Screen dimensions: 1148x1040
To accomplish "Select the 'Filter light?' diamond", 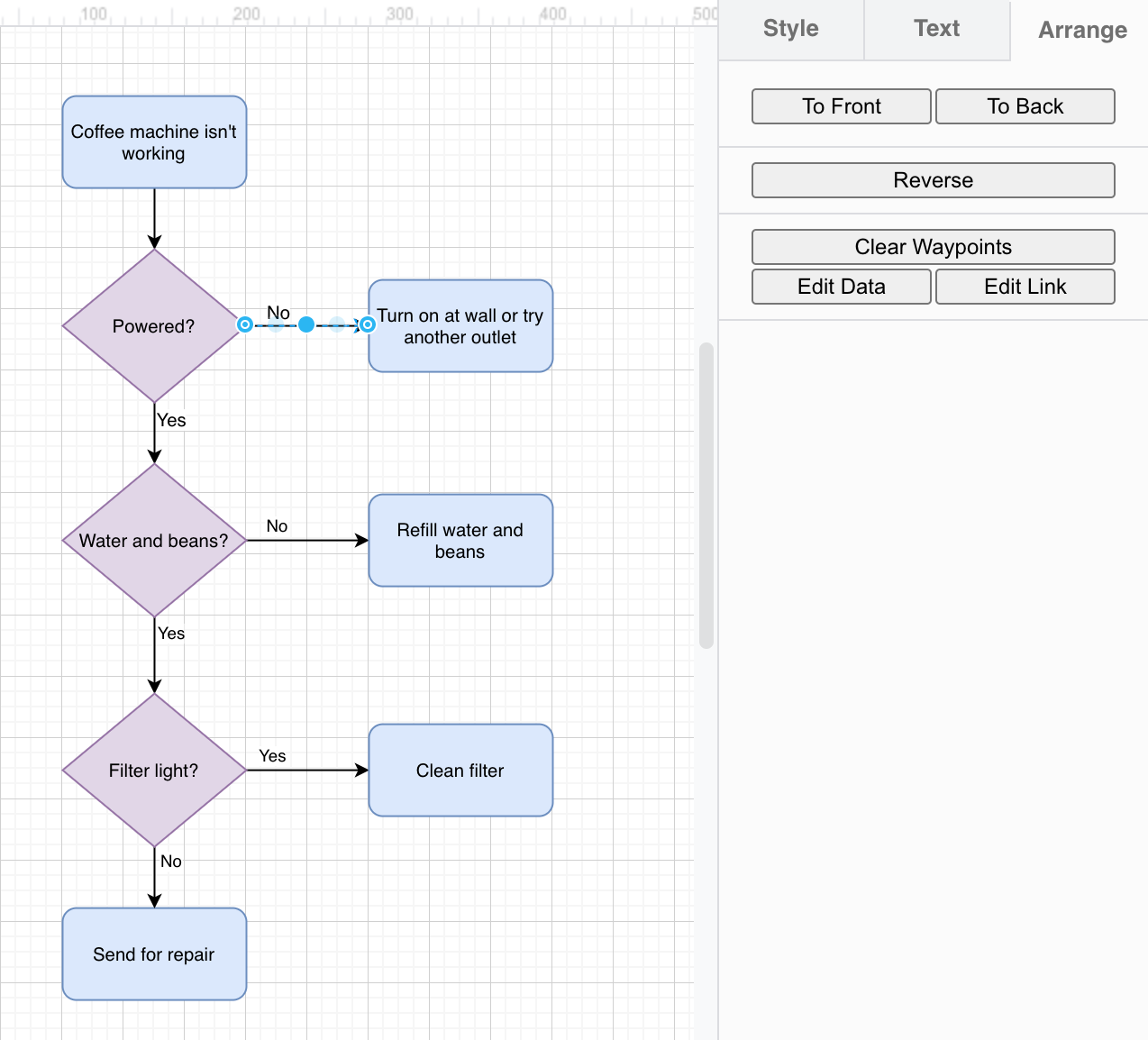I will coord(153,771).
